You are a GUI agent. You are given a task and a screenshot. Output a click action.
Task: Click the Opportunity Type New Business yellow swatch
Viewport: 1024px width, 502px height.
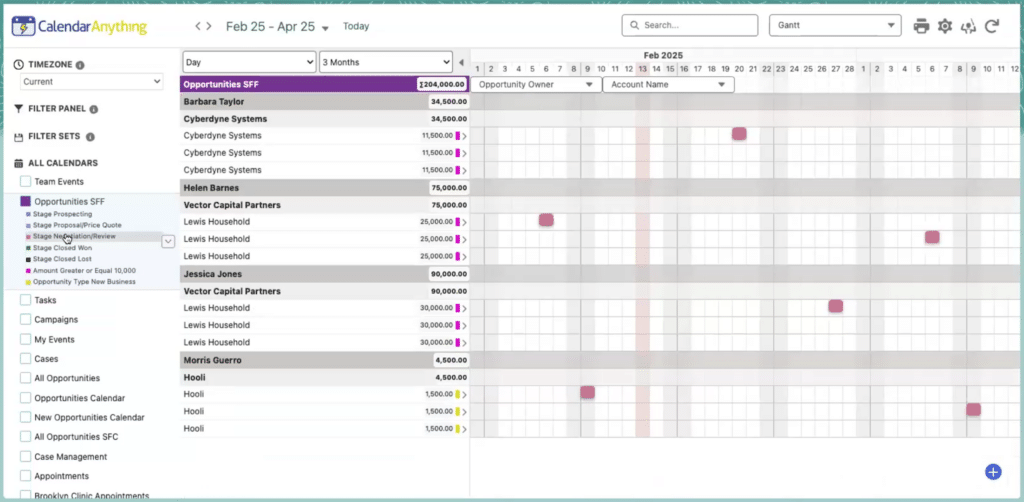tap(28, 282)
